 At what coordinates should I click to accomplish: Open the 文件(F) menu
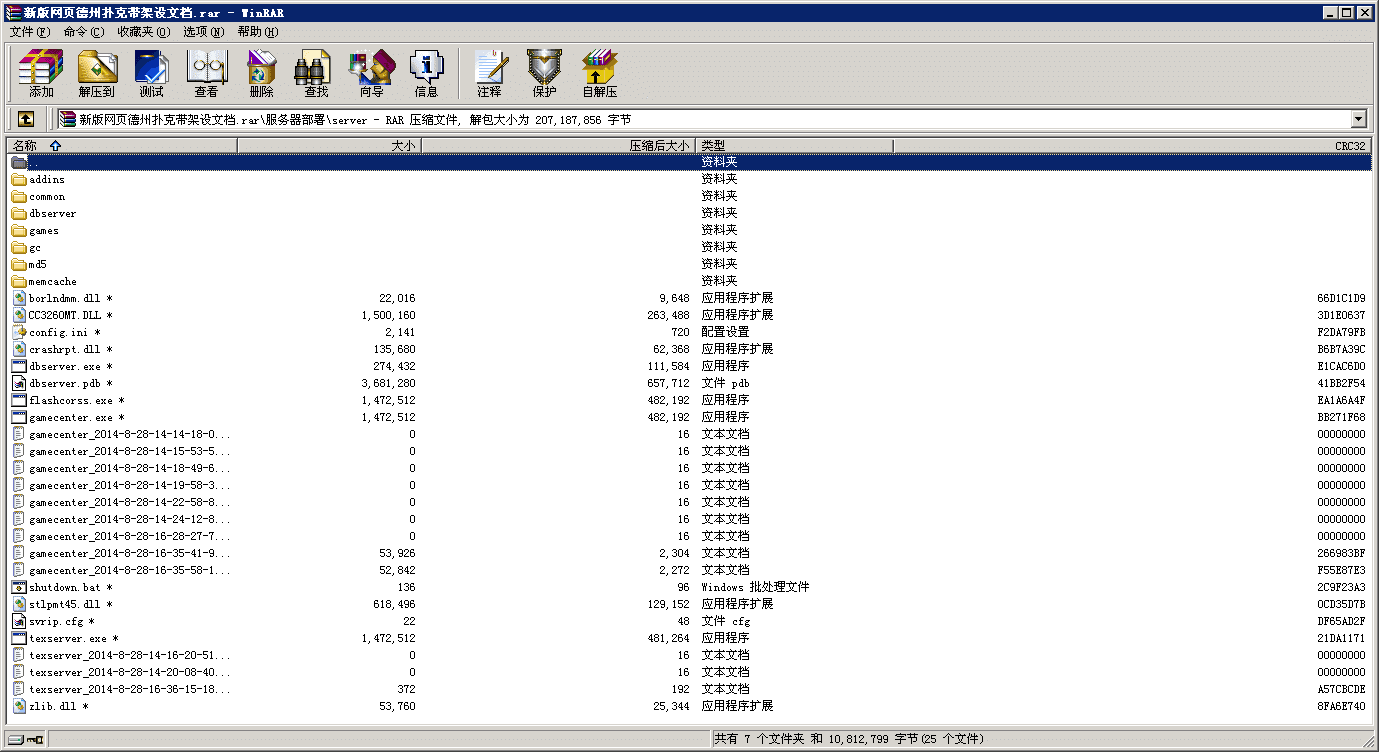coord(29,32)
